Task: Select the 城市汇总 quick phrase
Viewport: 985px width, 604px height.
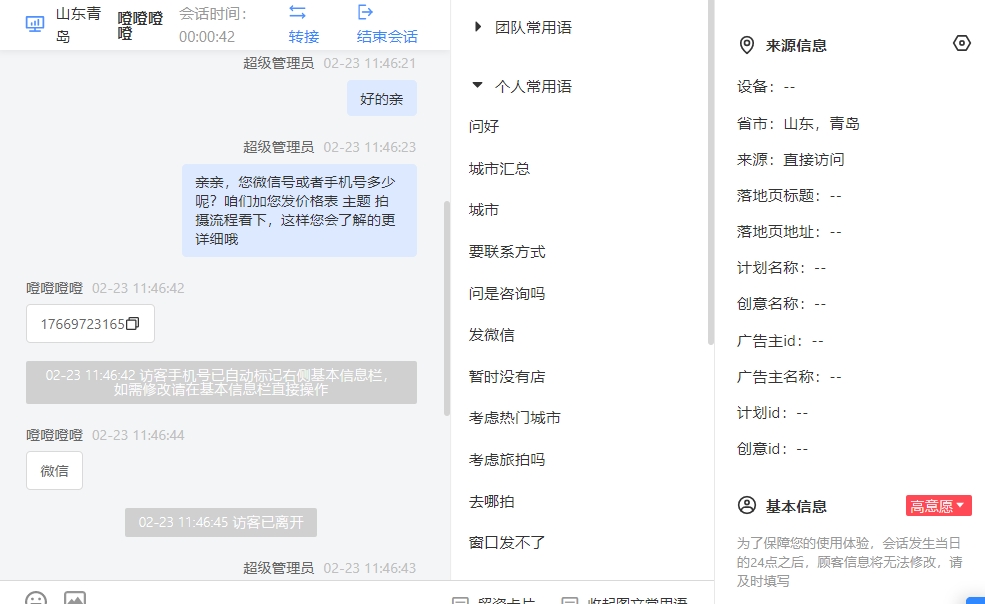Action: [499, 168]
